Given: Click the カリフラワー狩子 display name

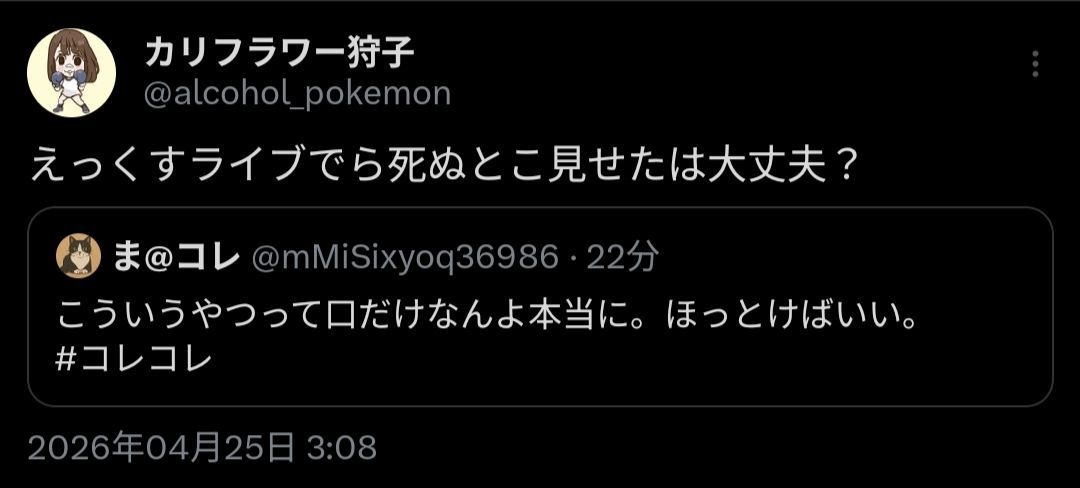Looking at the screenshot, I should click(279, 52).
